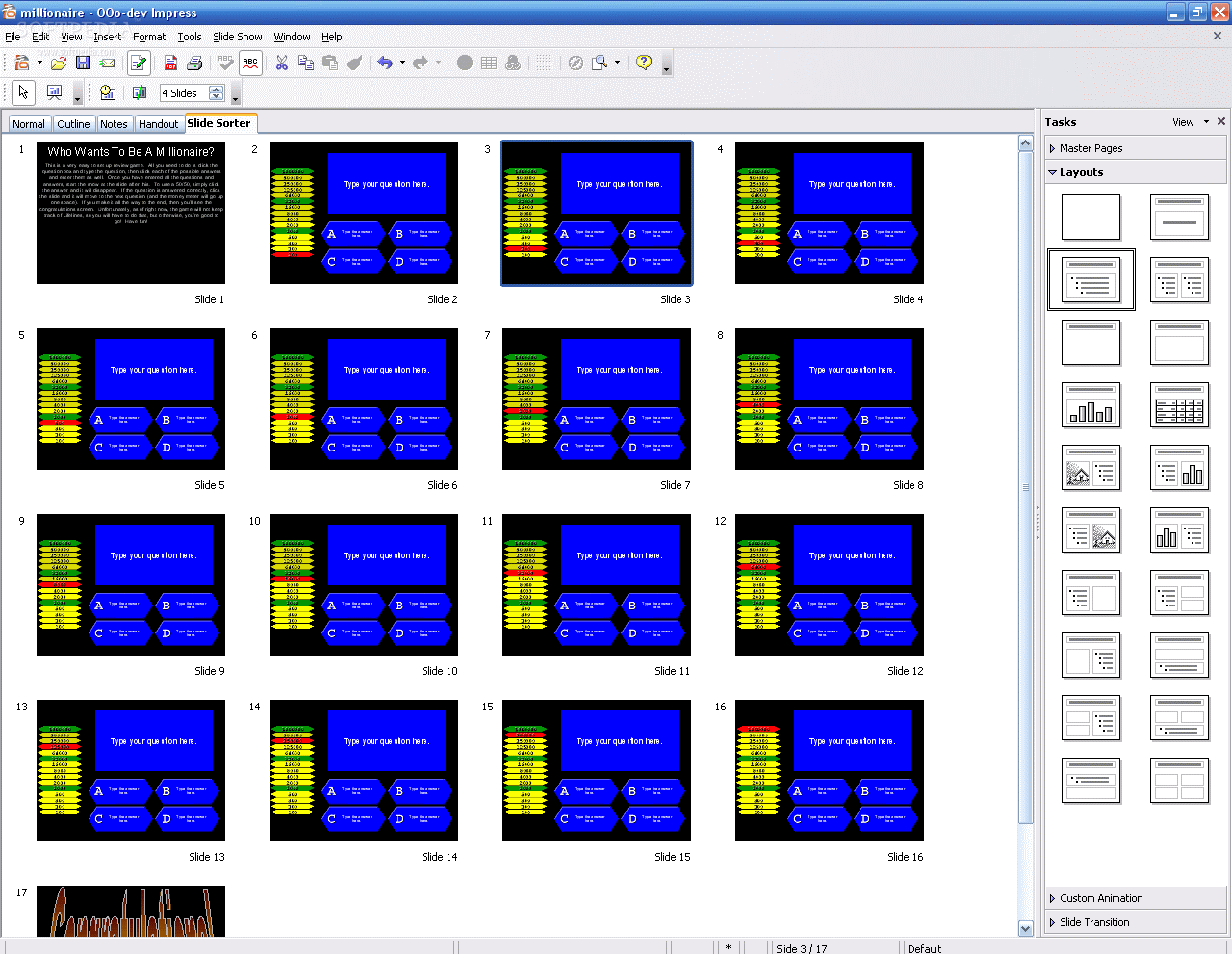Collapse the Layouts section

click(1136, 172)
